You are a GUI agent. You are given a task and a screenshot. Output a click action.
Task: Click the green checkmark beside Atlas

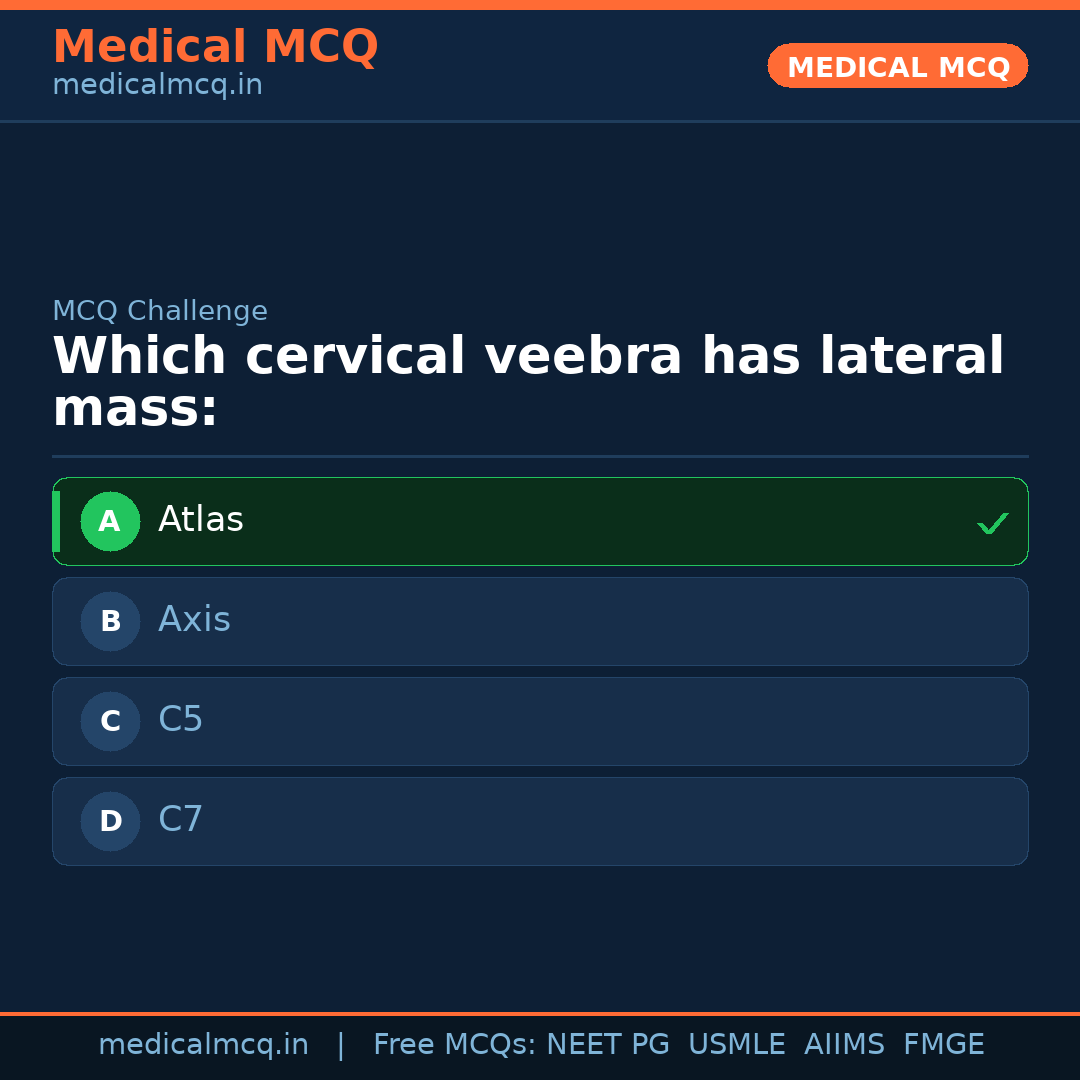point(992,523)
